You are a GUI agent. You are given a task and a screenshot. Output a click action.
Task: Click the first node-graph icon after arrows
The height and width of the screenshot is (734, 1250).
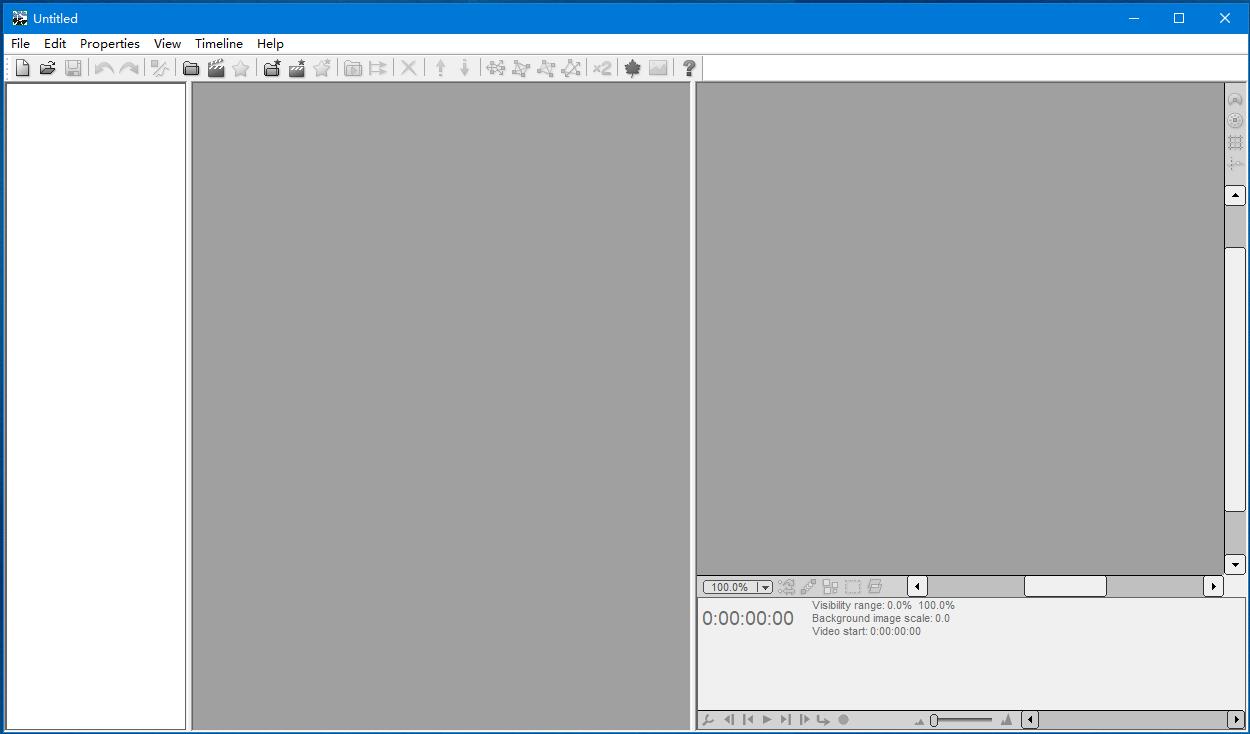pos(496,68)
